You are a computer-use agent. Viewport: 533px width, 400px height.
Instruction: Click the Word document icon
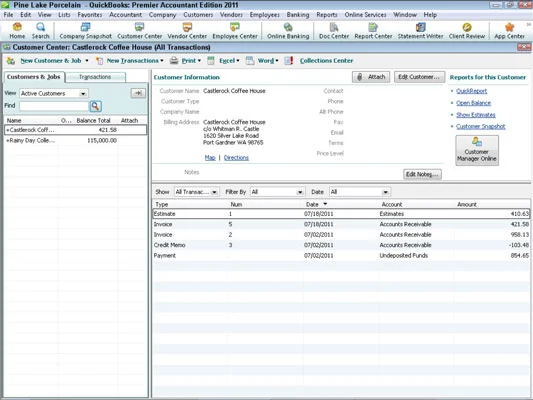click(x=250, y=61)
